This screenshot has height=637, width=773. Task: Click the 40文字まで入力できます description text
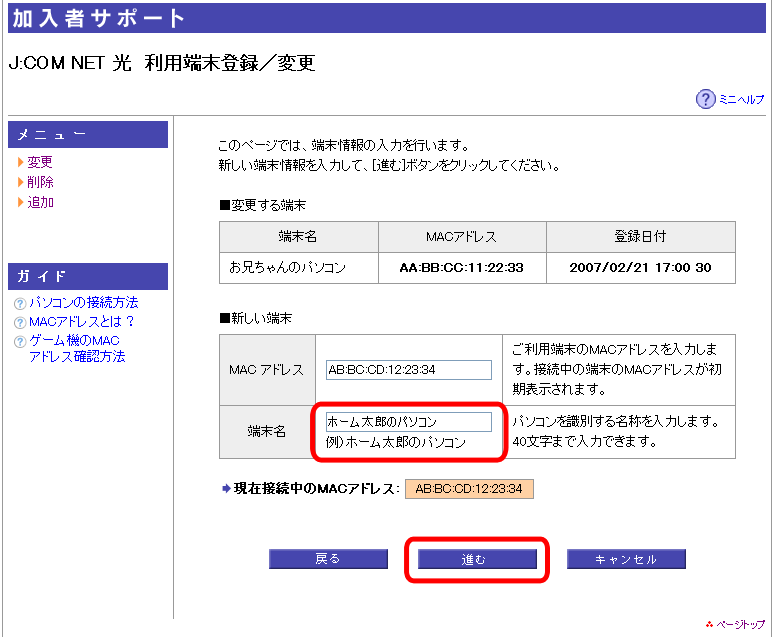584,441
